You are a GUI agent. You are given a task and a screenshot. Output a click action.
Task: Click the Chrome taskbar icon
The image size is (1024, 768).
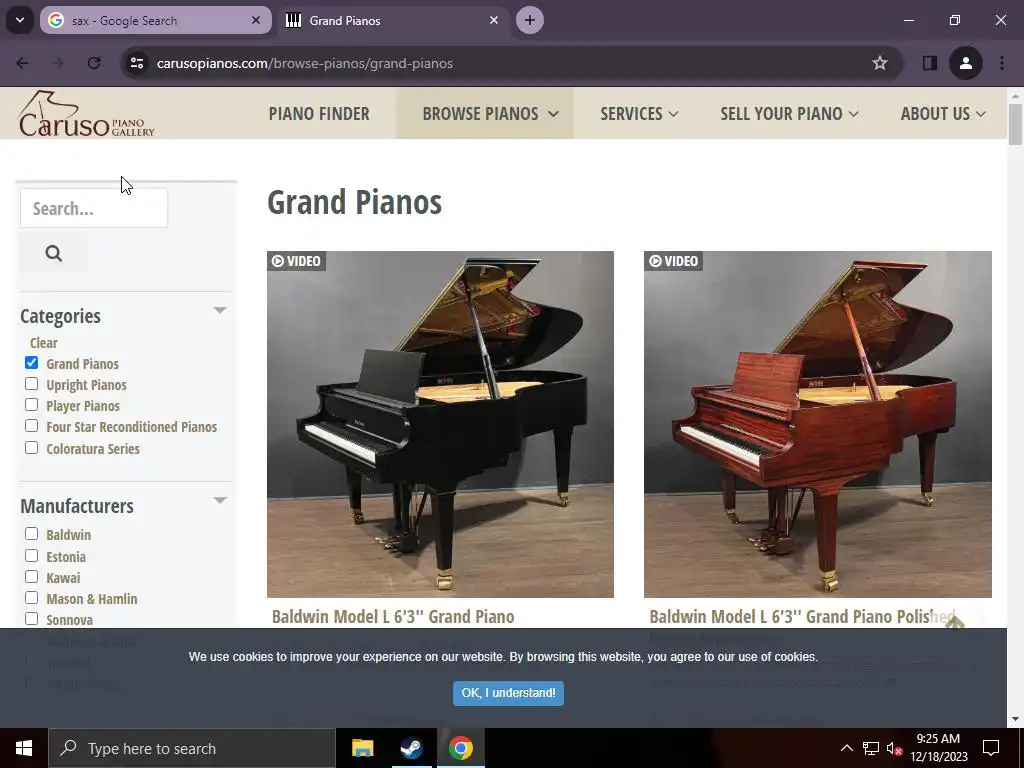460,748
